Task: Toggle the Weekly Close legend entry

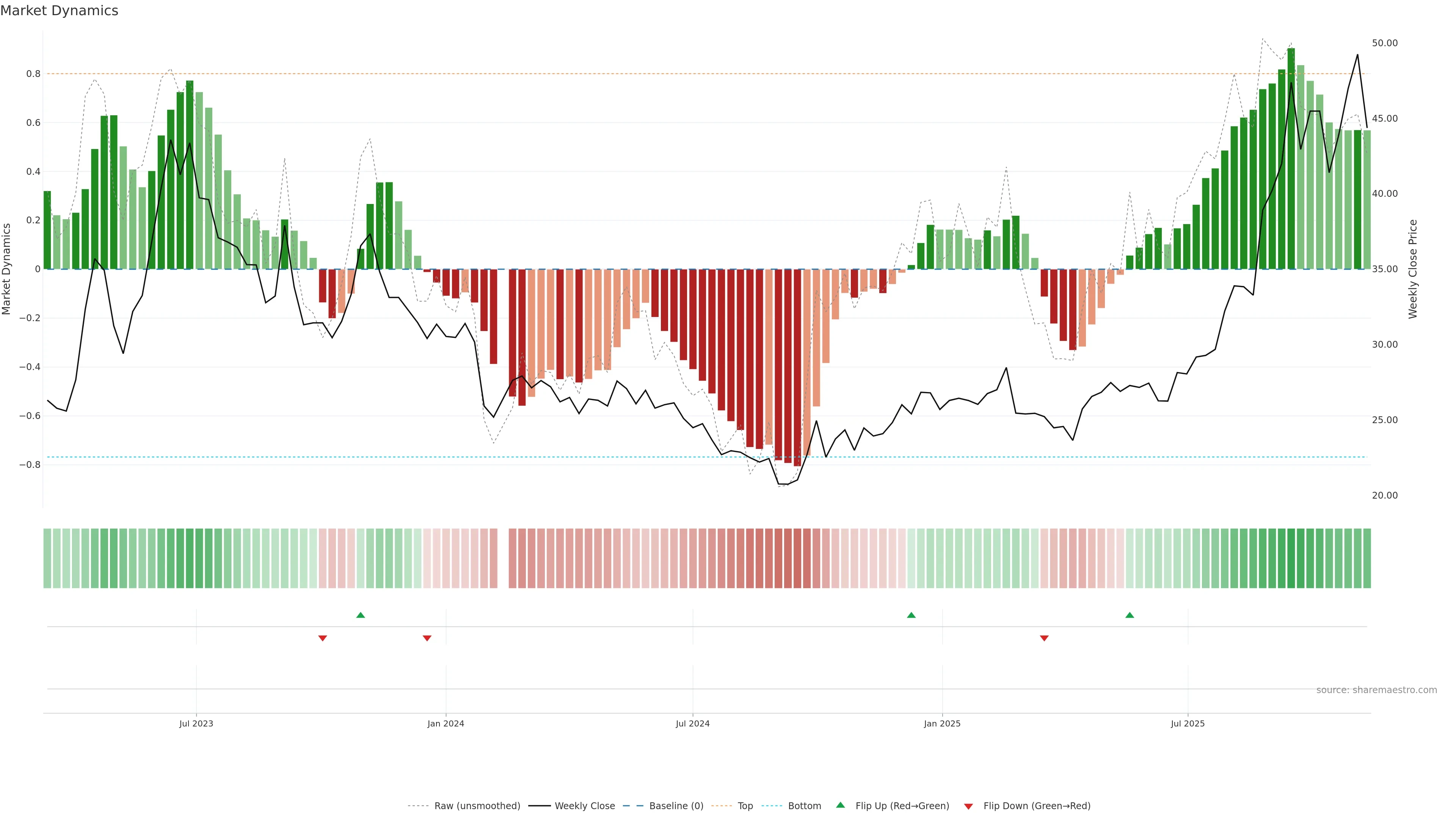Action: point(584,806)
